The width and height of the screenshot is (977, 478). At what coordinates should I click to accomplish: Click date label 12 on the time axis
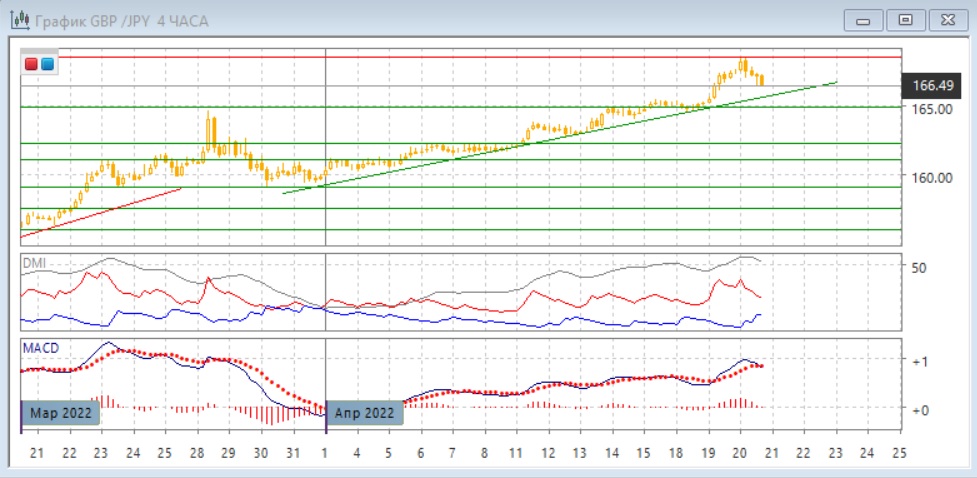coord(548,452)
